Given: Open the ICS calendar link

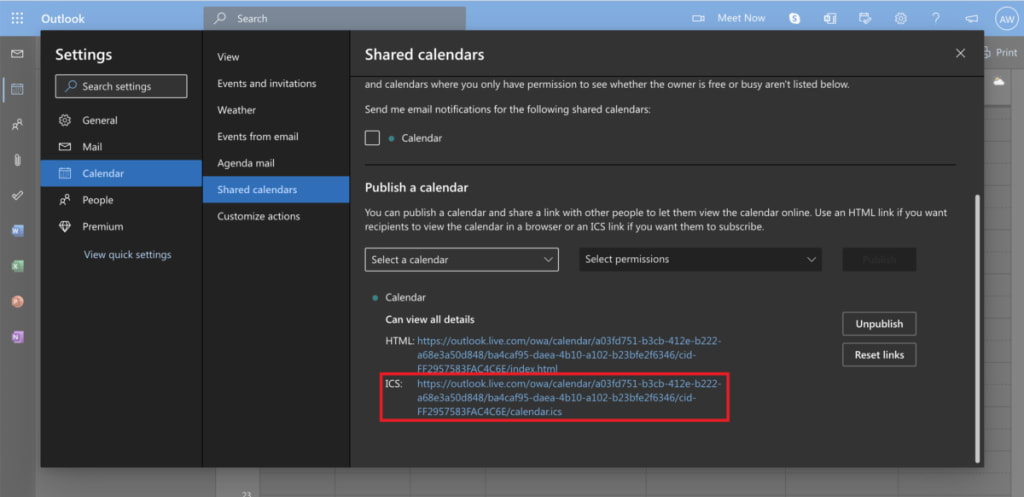Looking at the screenshot, I should point(569,398).
